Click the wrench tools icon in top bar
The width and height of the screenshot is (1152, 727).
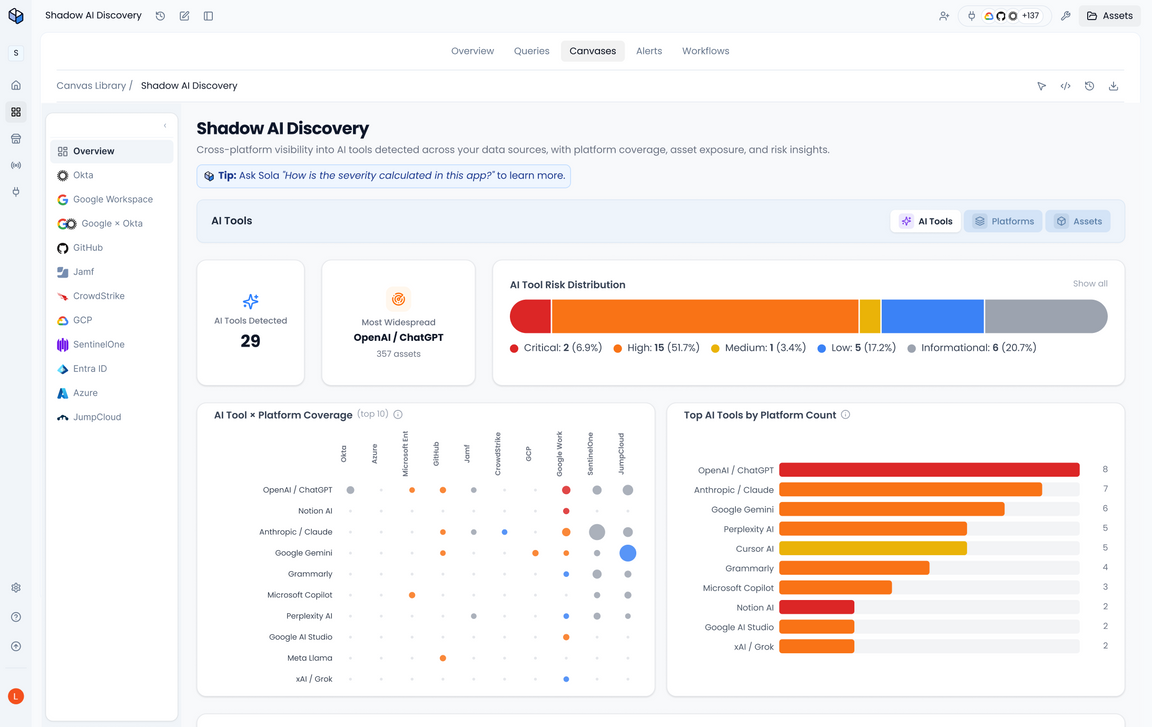[1065, 15]
